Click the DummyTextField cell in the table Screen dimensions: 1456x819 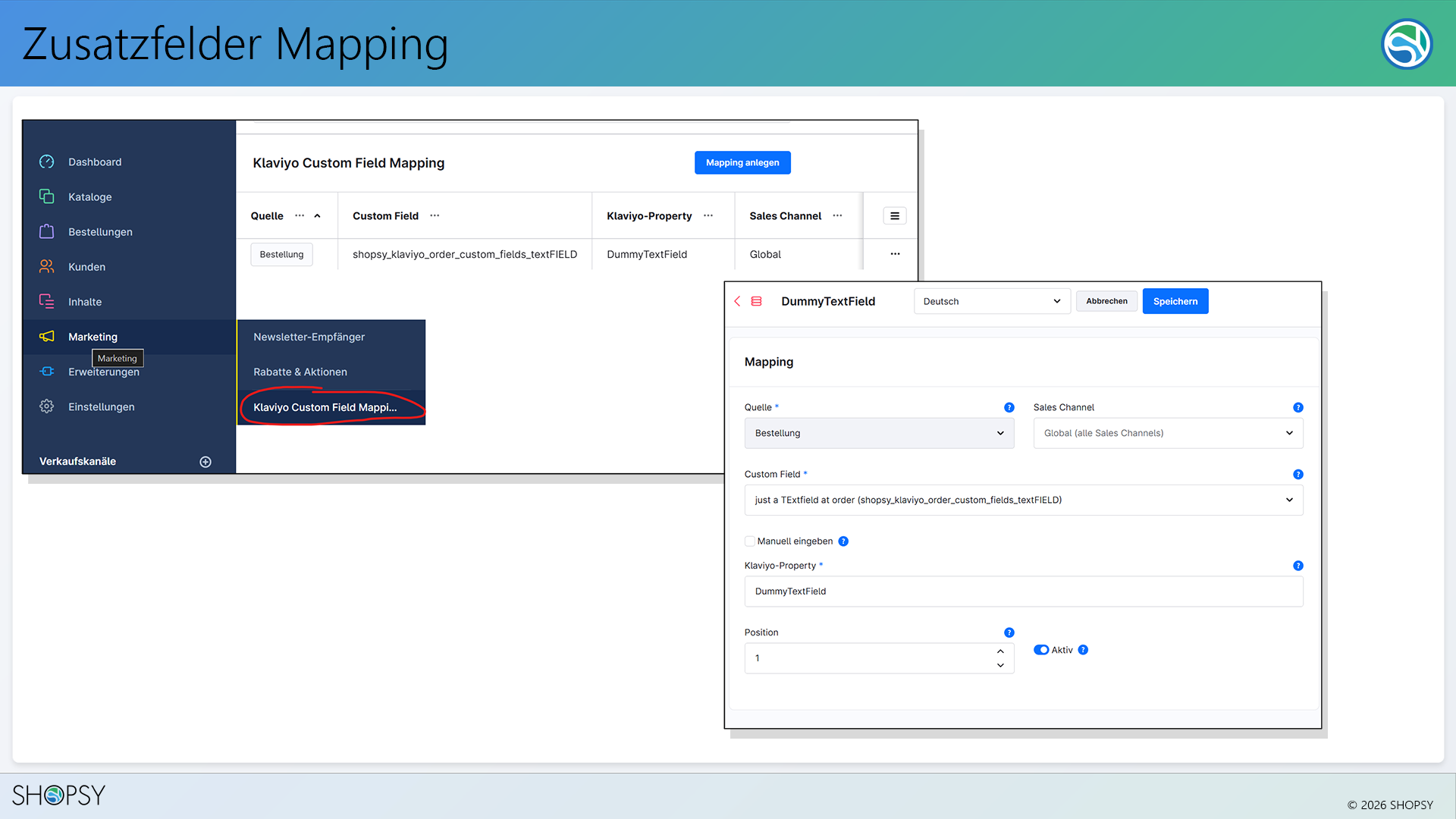[x=647, y=254]
